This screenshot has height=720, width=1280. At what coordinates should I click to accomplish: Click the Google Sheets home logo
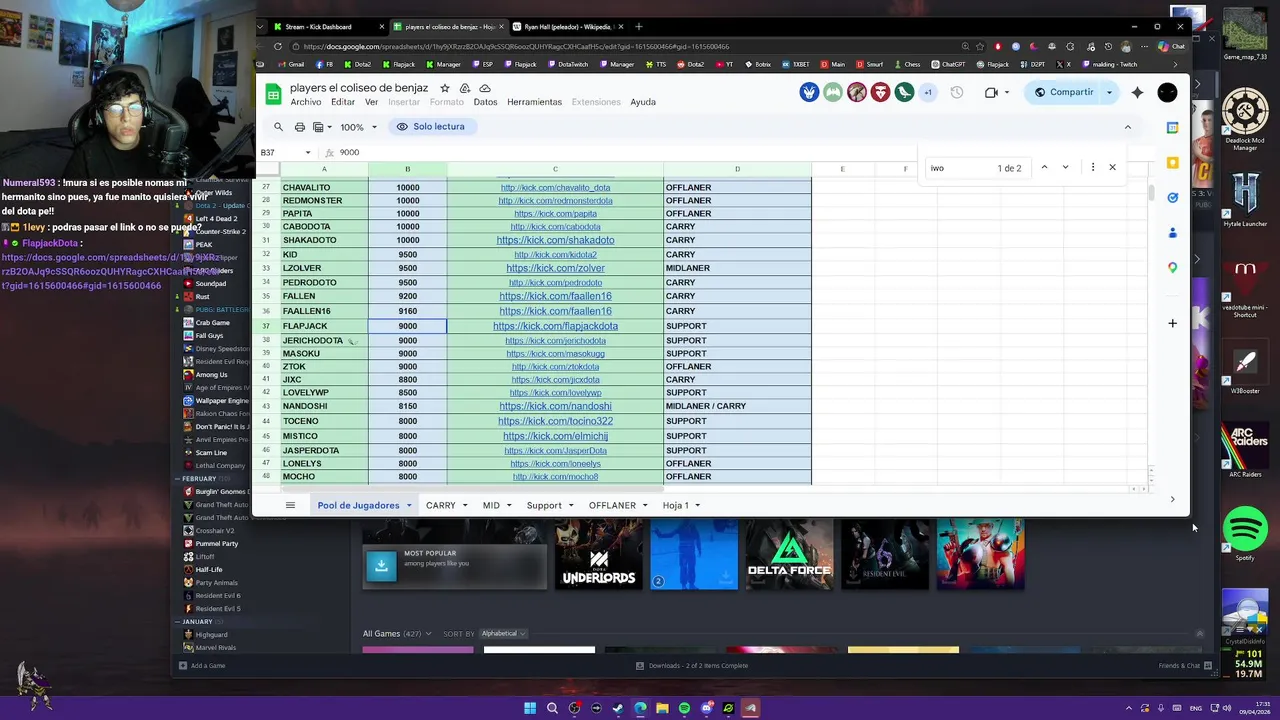[x=273, y=94]
